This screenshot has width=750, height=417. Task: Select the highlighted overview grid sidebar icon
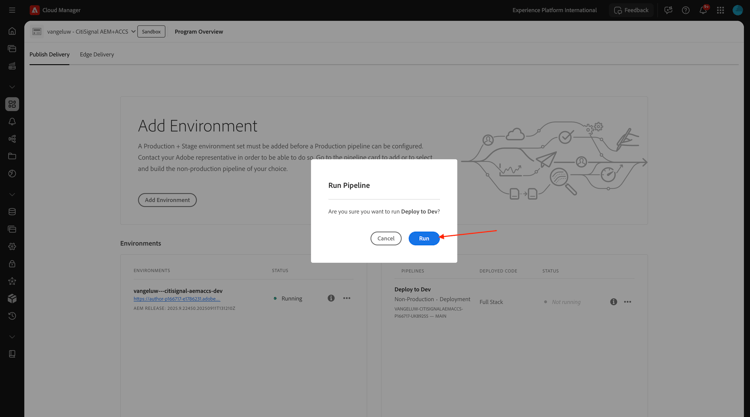click(12, 104)
